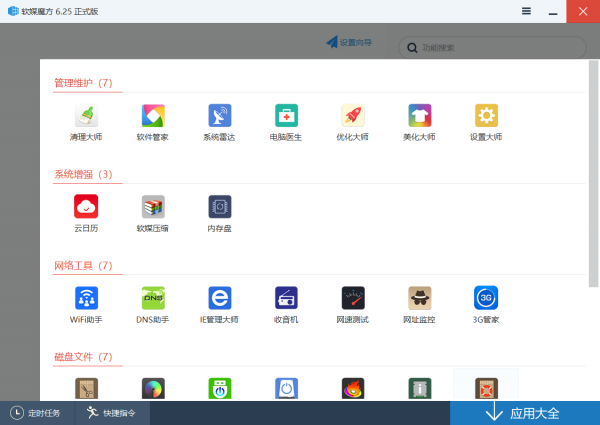Open blue hard-drive power icon under 磁盘文件

[286, 389]
